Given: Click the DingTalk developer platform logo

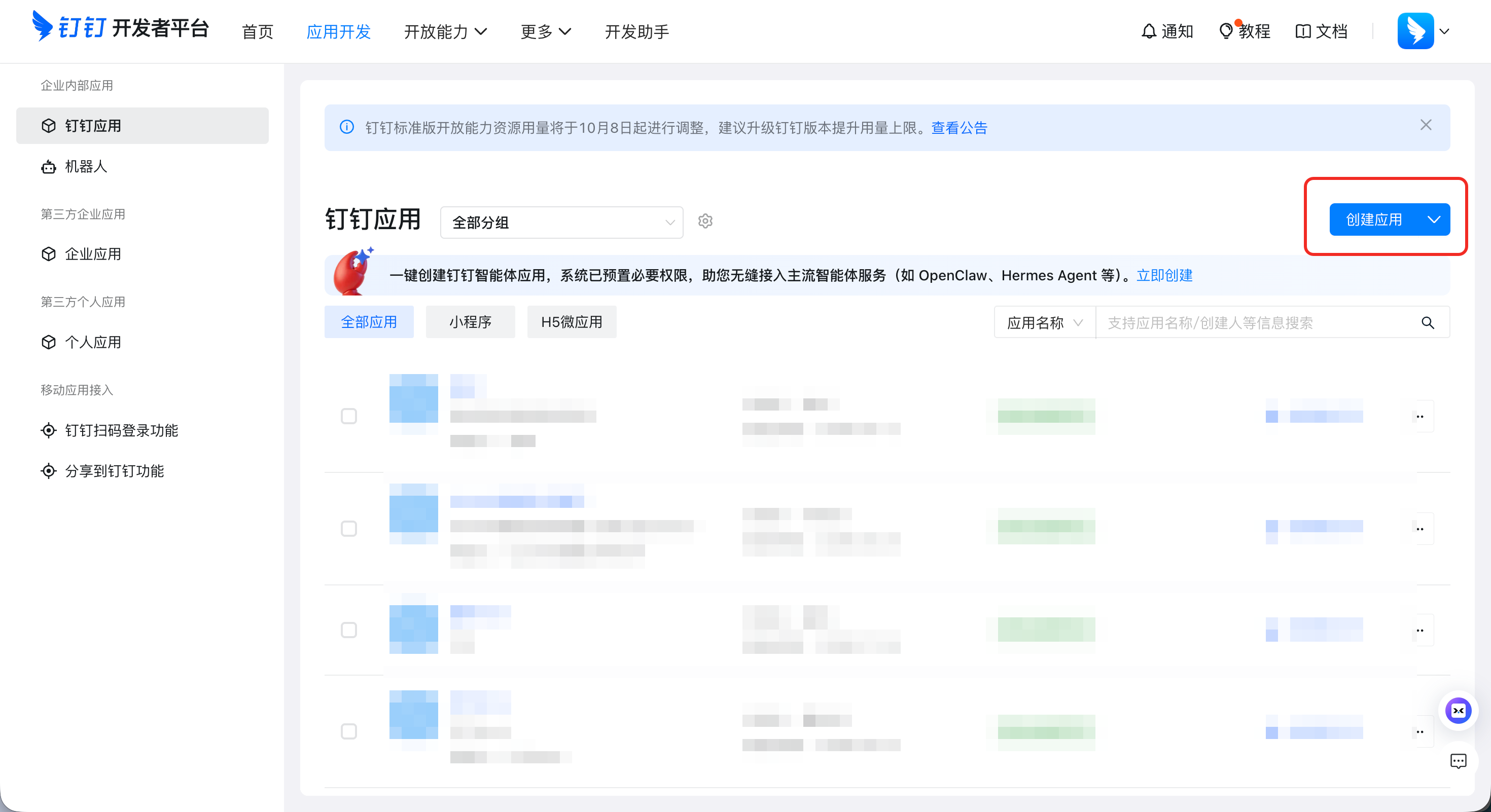Looking at the screenshot, I should point(120,27).
